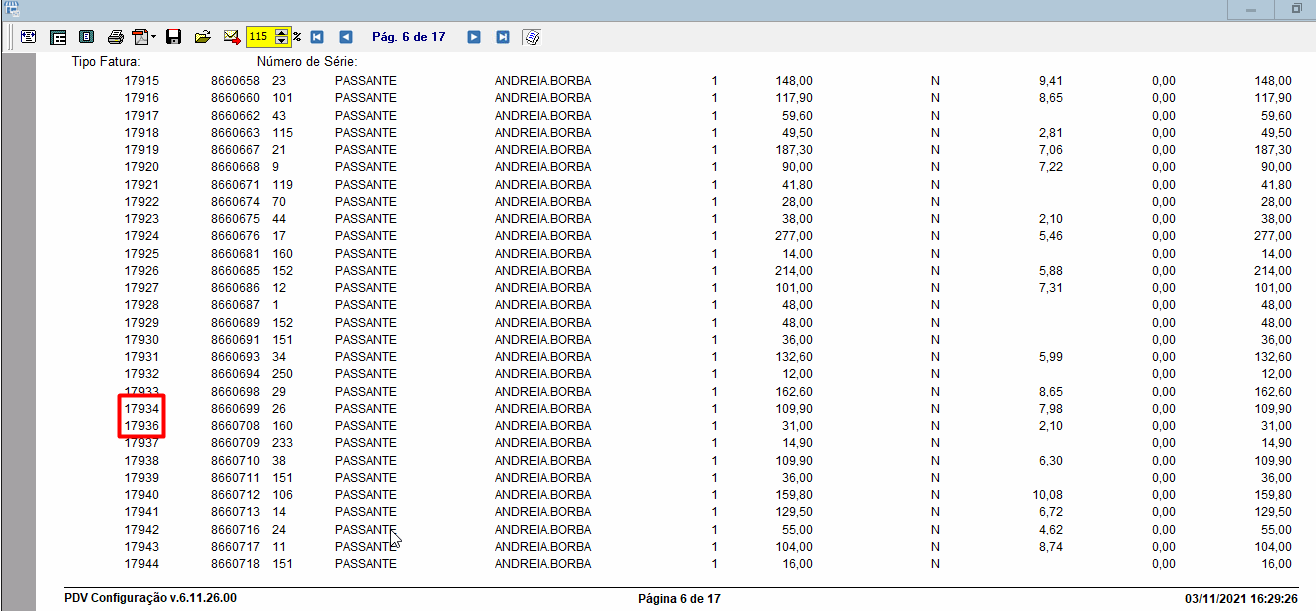Click document number 8660711
This screenshot has height=611, width=1316.
(235, 478)
